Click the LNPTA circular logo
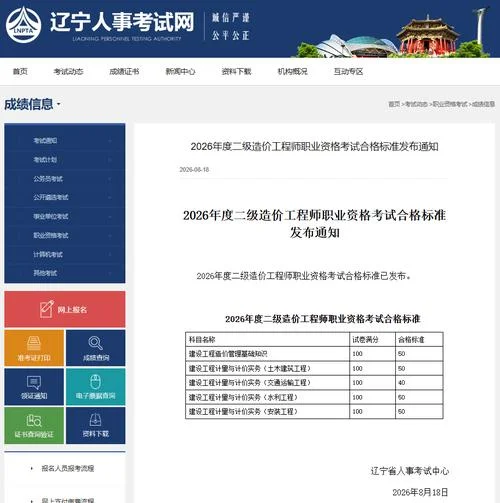This screenshot has height=503, width=500. (23, 25)
